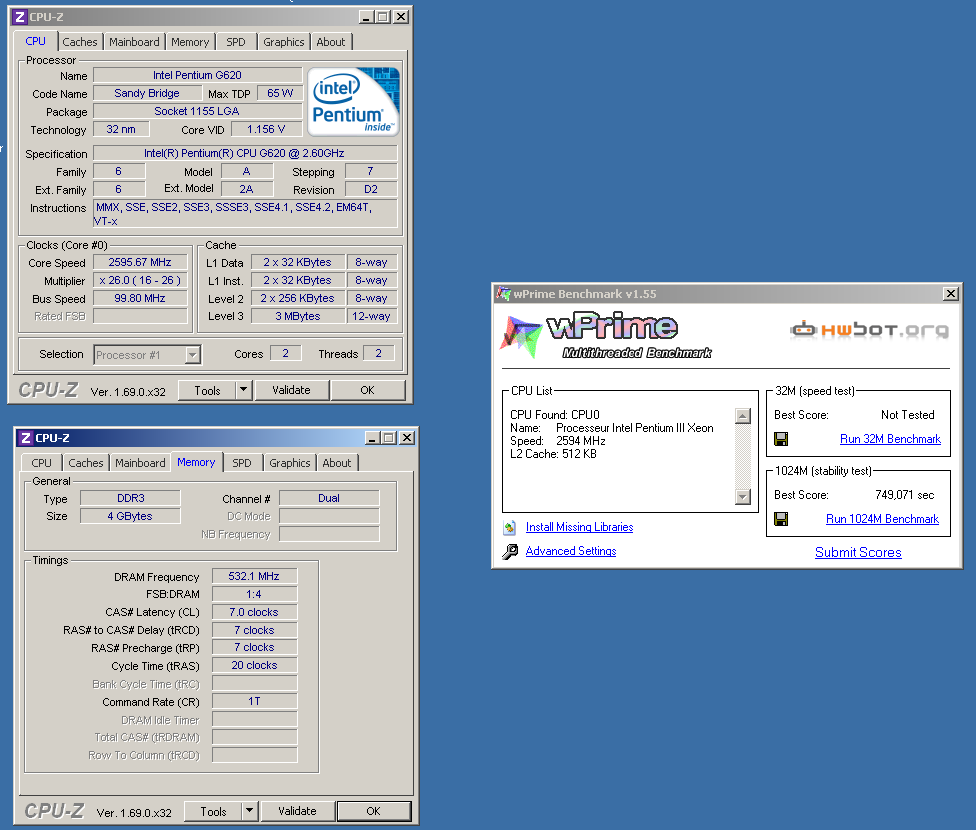Click OK in top CPU-Z window
The height and width of the screenshot is (830, 976).
(367, 390)
